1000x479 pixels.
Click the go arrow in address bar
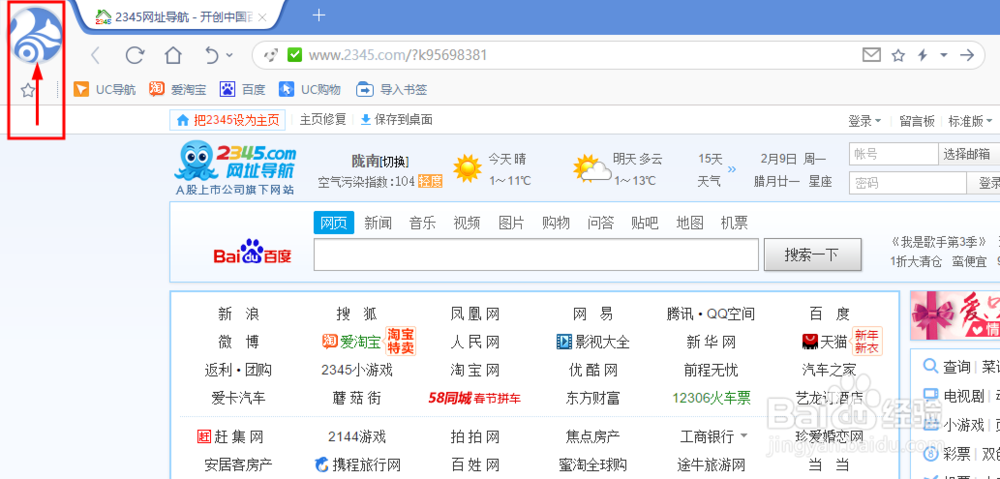967,55
